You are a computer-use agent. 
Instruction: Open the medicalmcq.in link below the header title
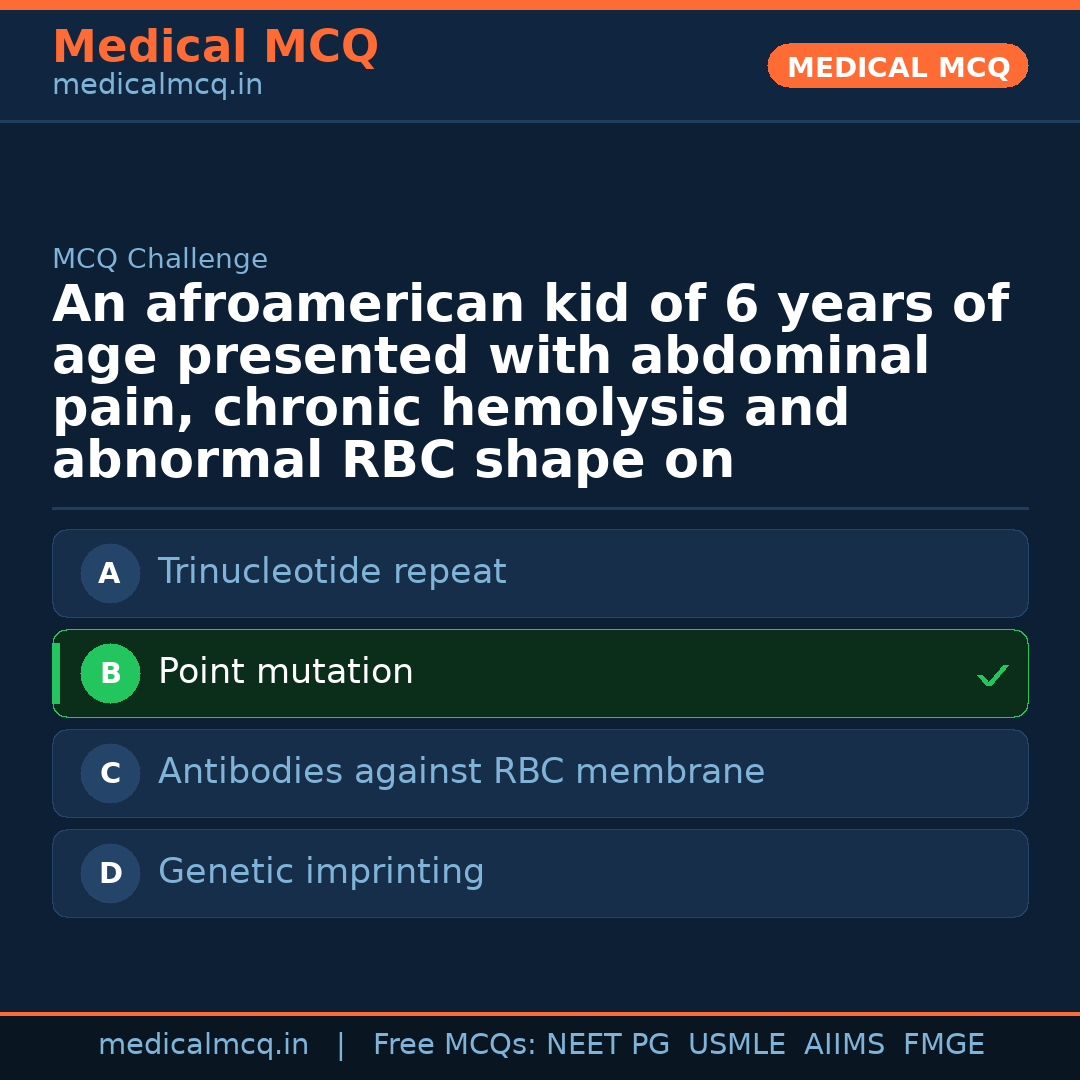157,86
